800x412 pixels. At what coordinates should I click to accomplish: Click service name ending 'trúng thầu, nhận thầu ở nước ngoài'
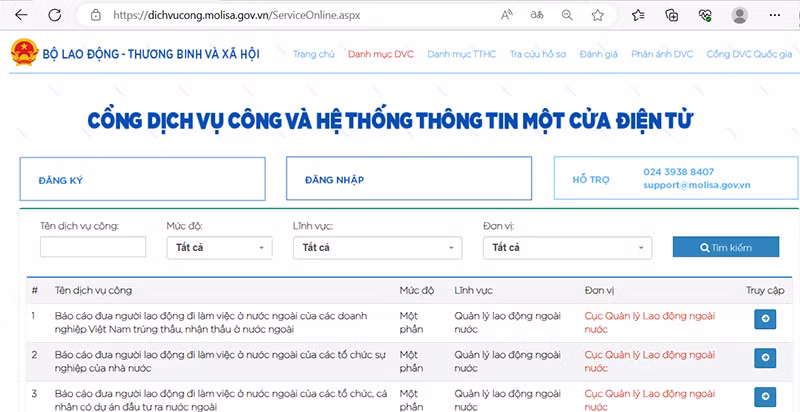point(211,322)
